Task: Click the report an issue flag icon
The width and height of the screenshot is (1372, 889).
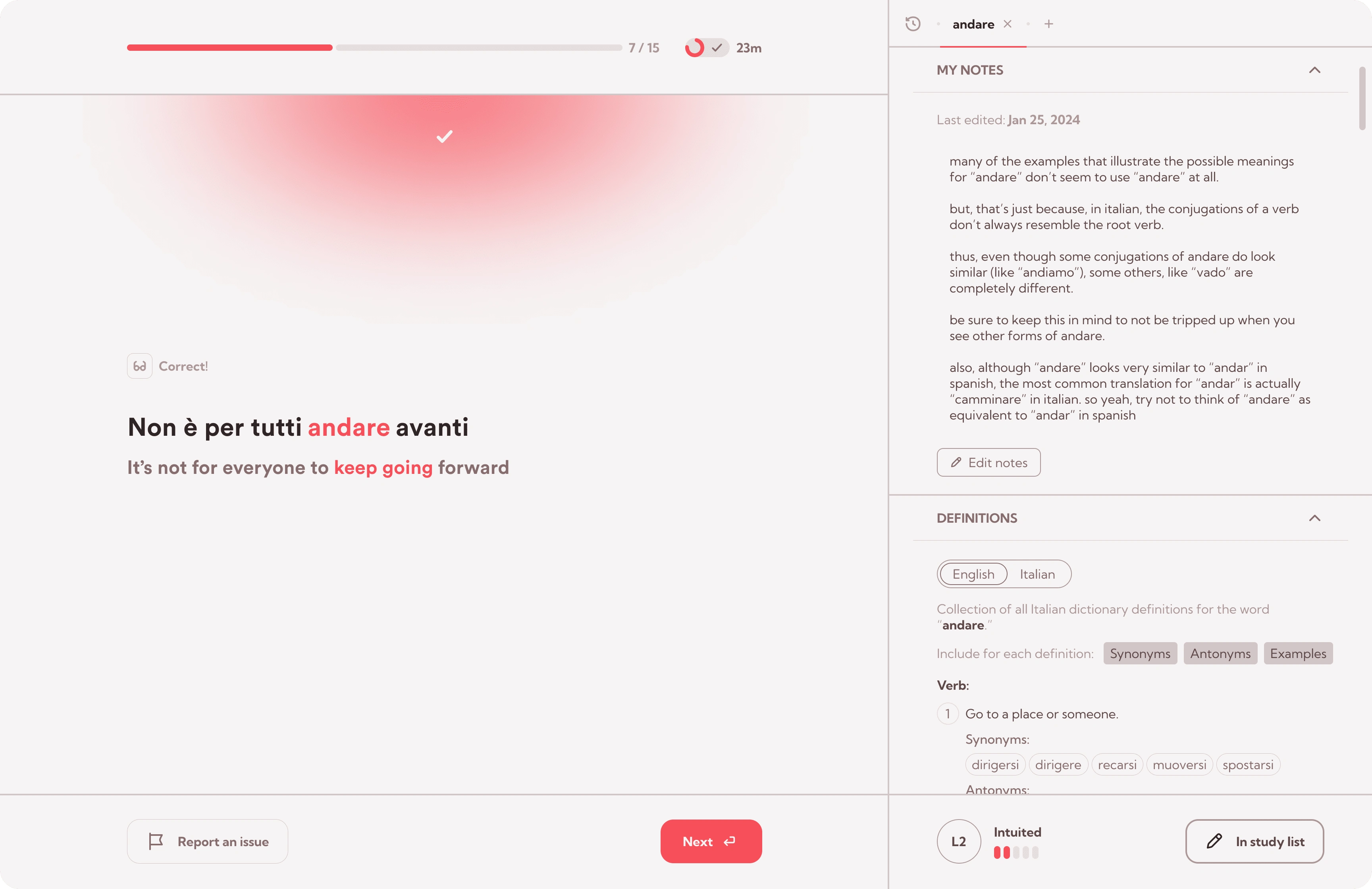Action: [155, 841]
